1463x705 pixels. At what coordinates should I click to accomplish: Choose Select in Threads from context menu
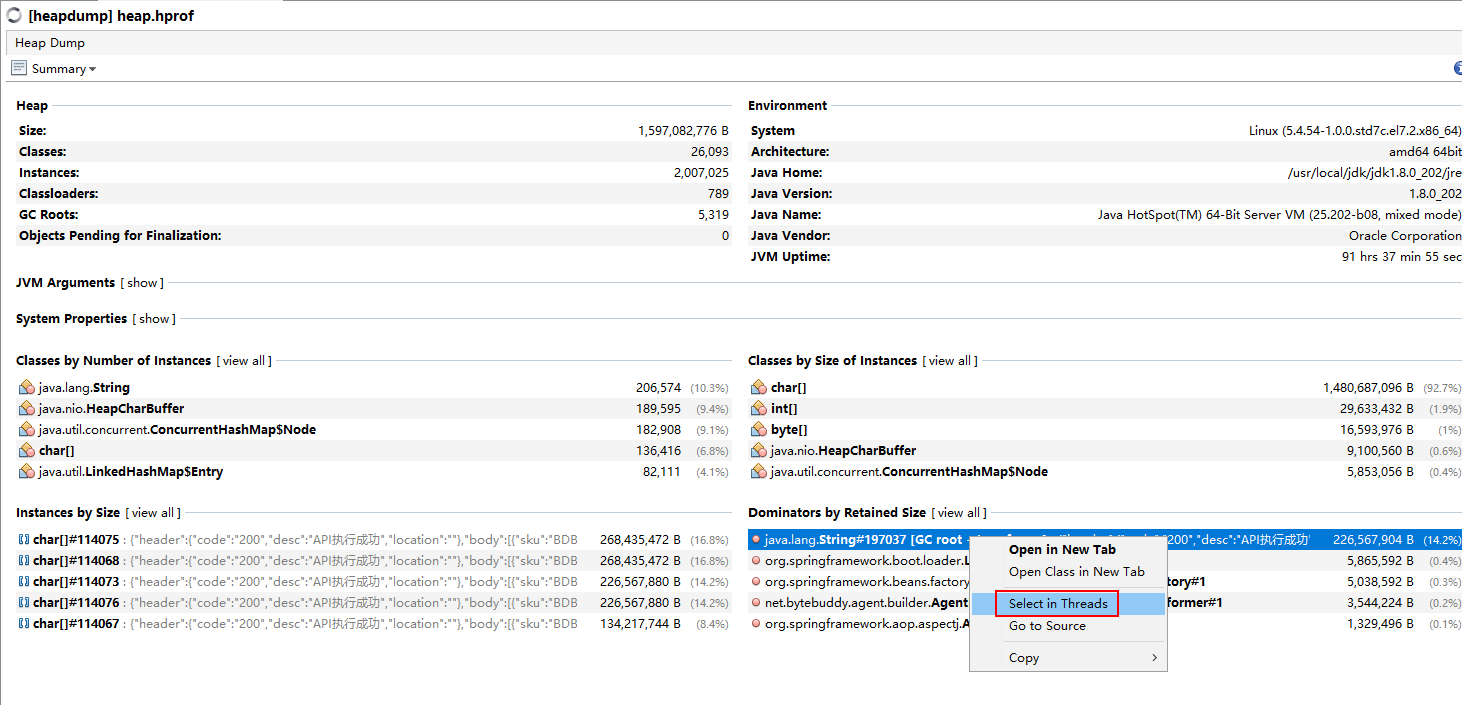(1058, 604)
